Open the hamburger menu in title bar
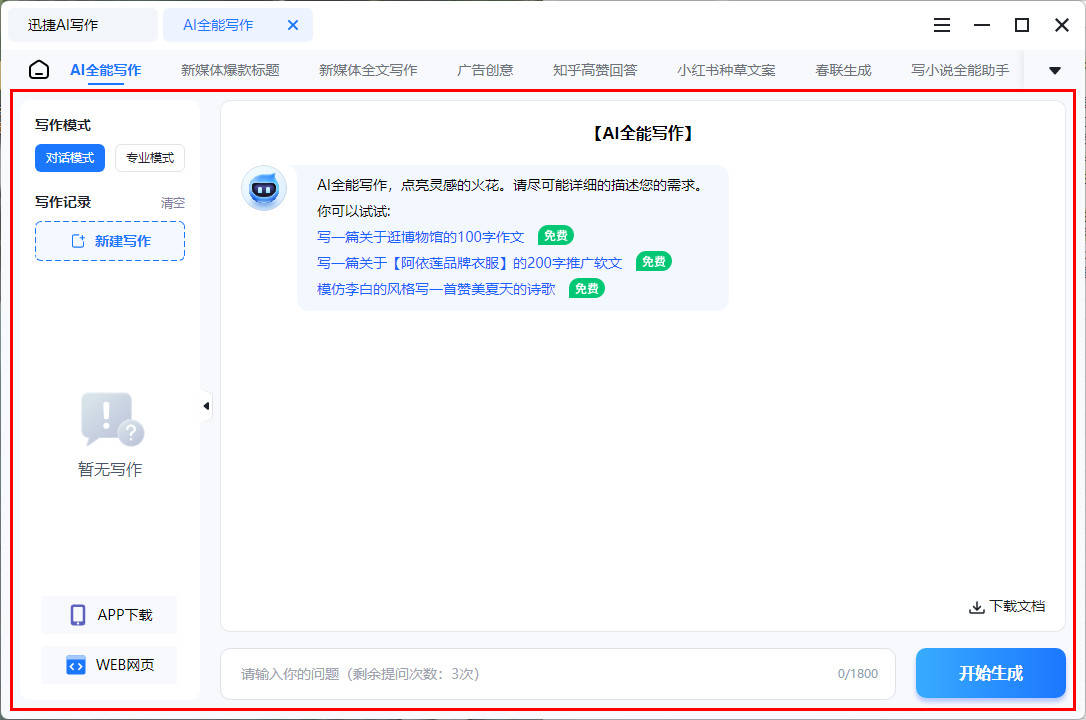 point(942,25)
